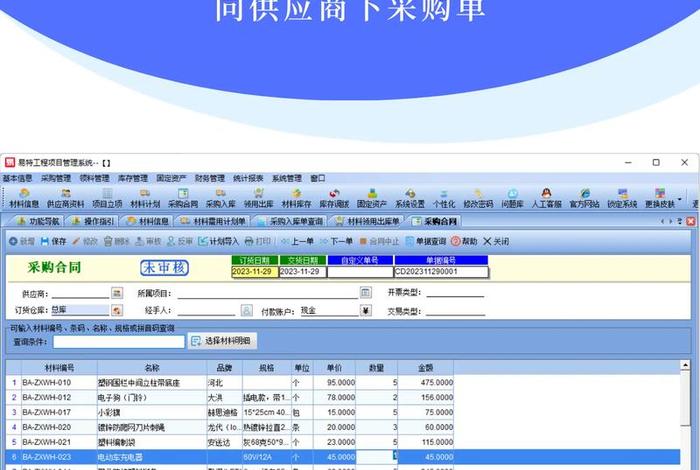Switch to the 功能导航 tab
This screenshot has width=700, height=470.
pos(38,221)
